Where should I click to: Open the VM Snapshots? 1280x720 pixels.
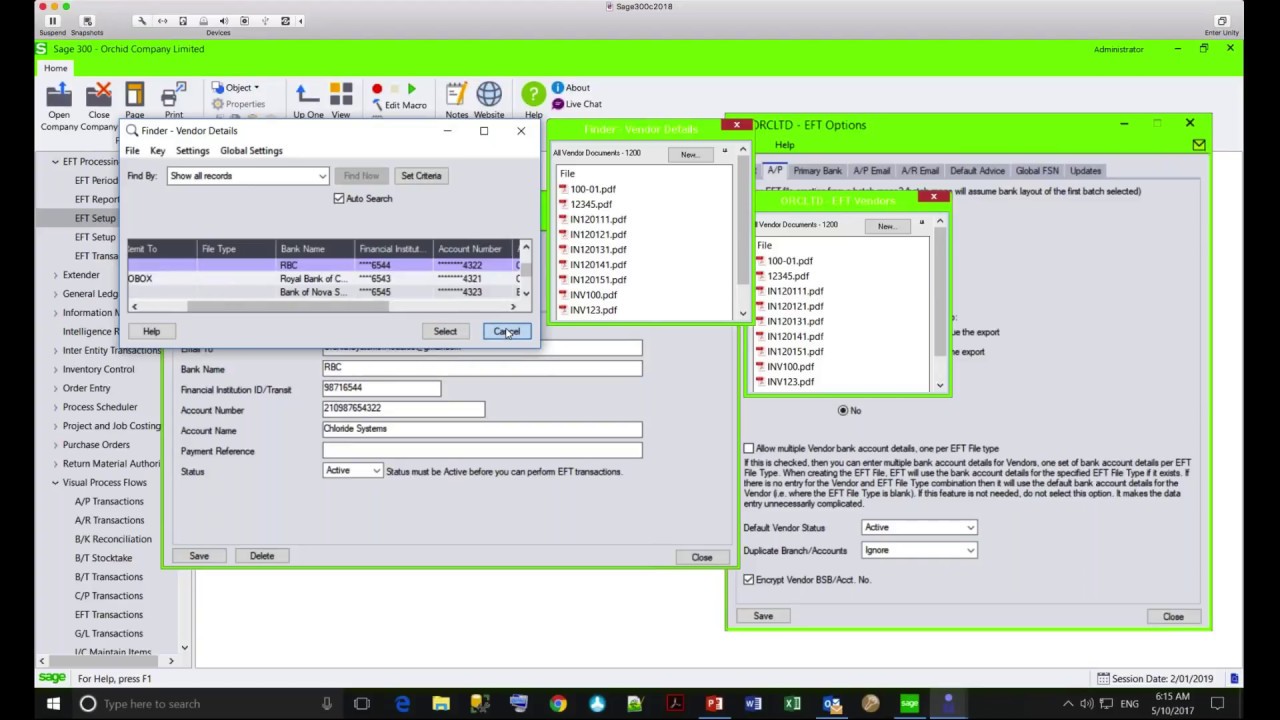[x=87, y=21]
